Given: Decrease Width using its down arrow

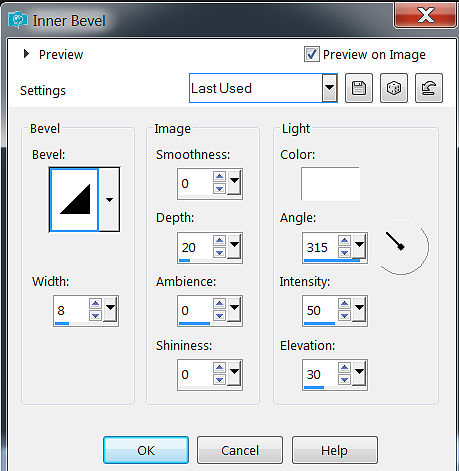Looking at the screenshot, I should click(x=95, y=315).
